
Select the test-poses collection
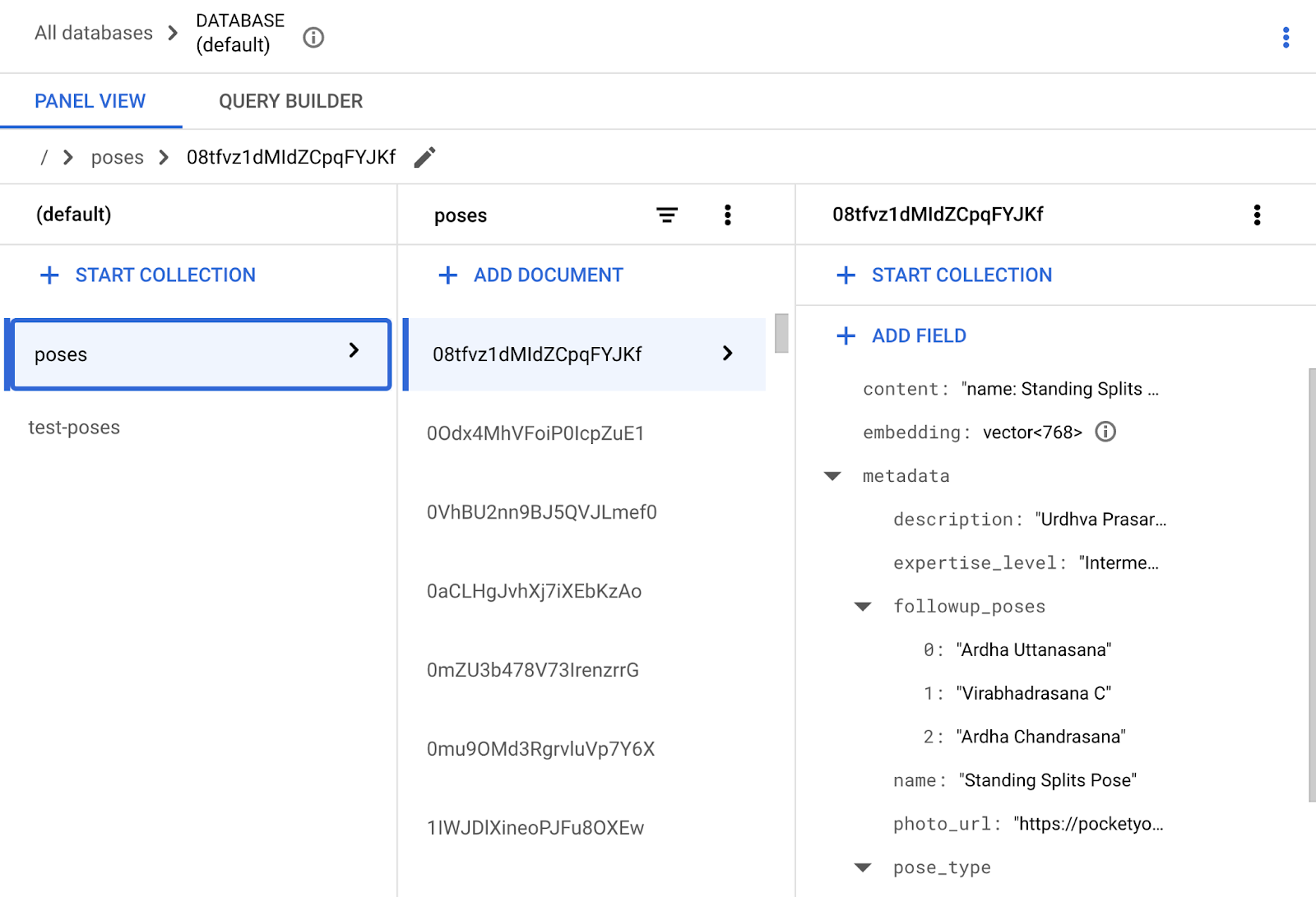click(74, 428)
